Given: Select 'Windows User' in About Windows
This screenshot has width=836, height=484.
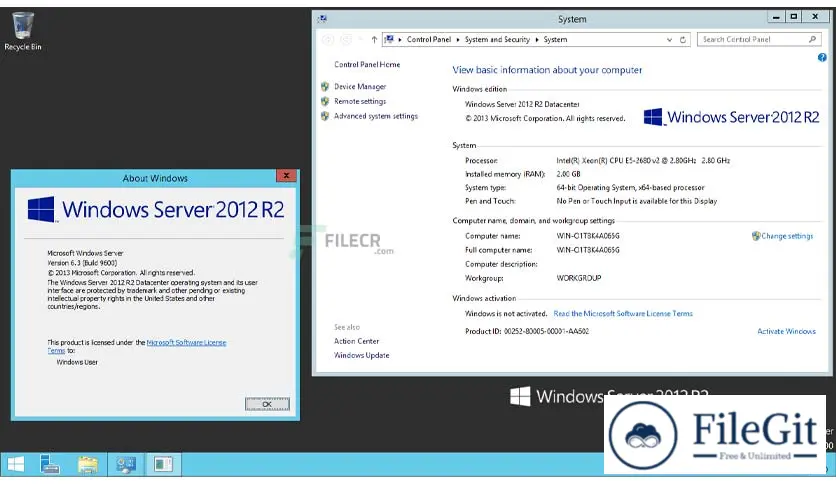Looking at the screenshot, I should (x=77, y=362).
